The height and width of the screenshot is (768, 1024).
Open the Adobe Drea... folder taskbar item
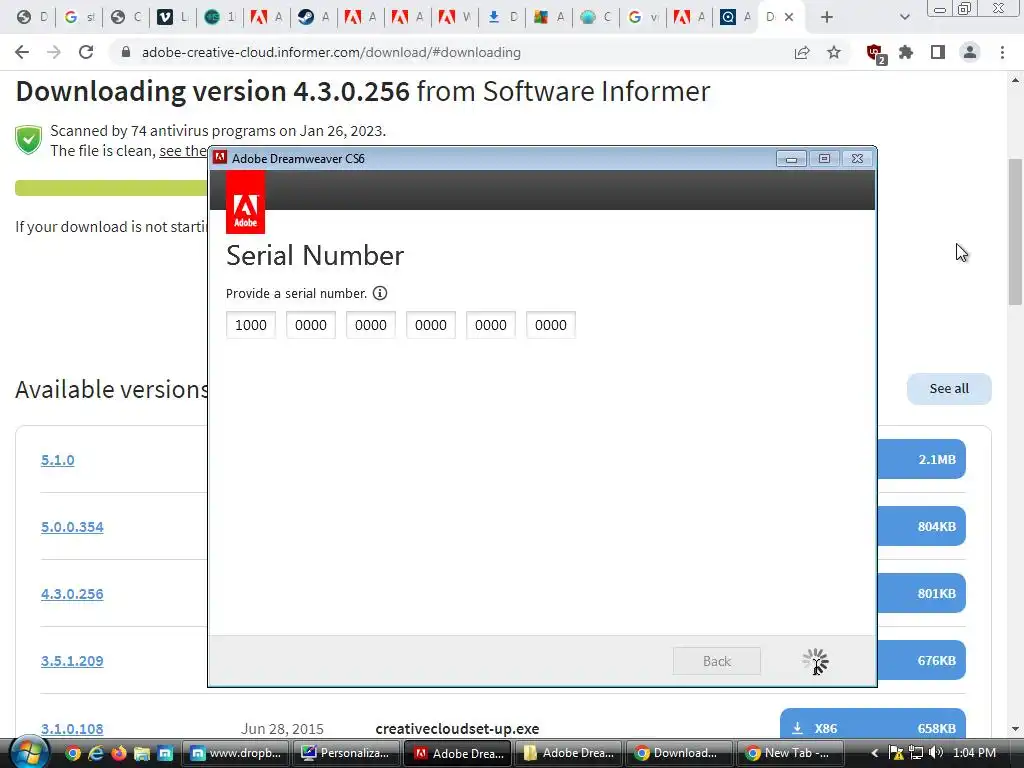(x=569, y=753)
